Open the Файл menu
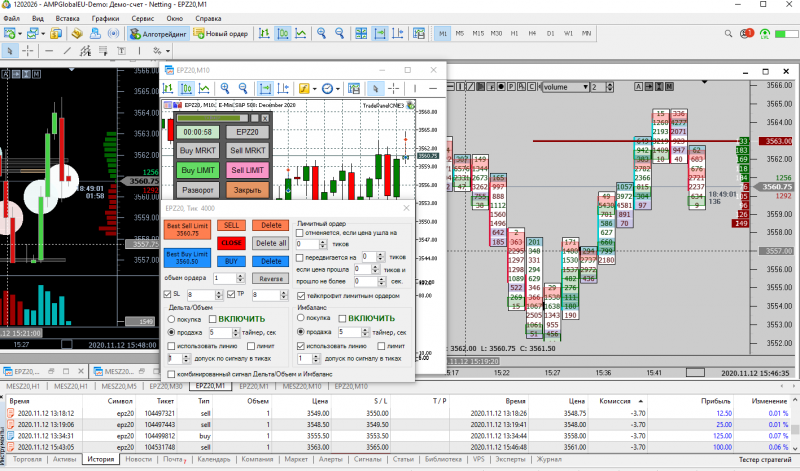 pyautogui.click(x=11, y=18)
